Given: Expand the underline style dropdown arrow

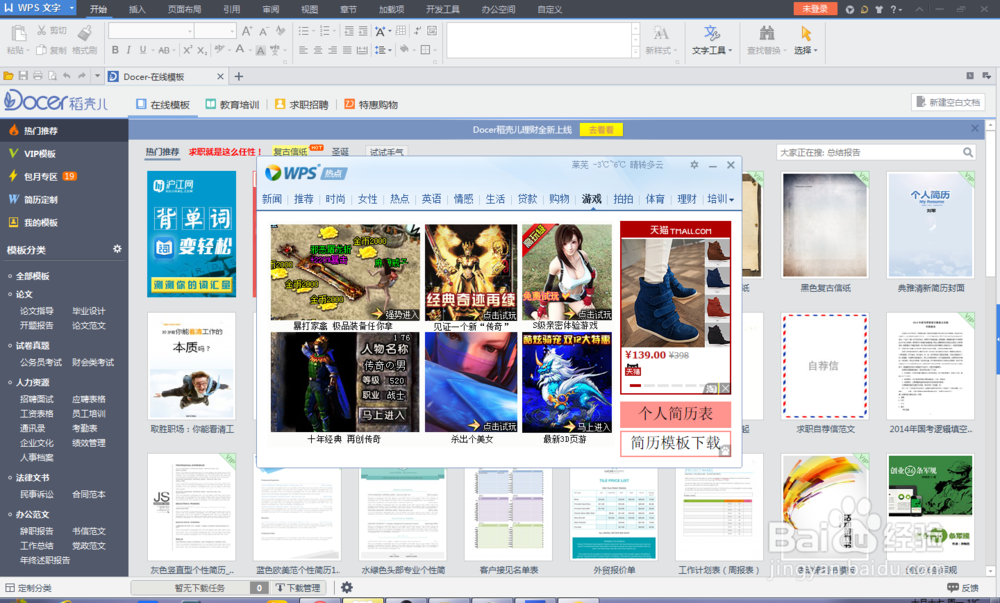Looking at the screenshot, I should coord(151,50).
